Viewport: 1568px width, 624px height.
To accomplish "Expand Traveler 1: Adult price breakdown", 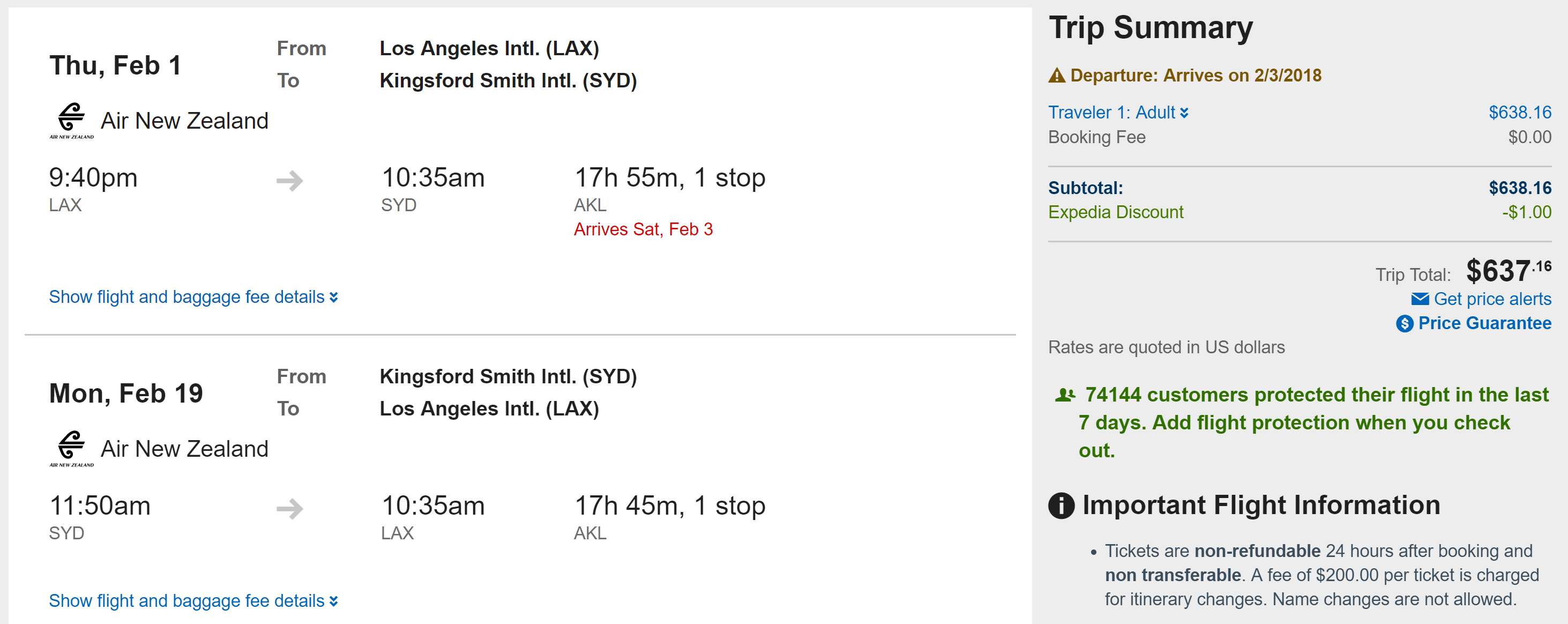I will point(1117,113).
